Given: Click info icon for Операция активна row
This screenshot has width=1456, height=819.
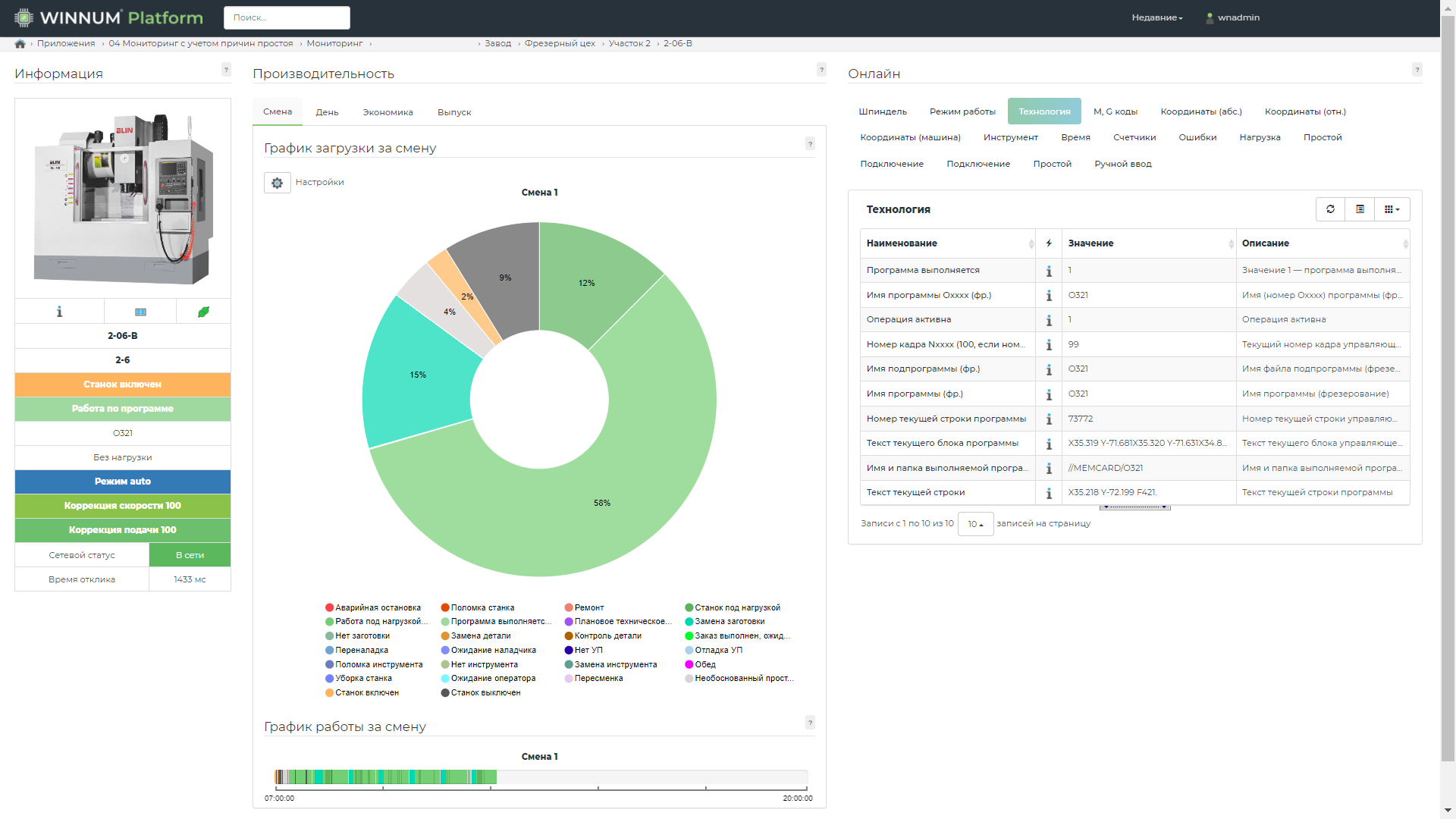Looking at the screenshot, I should [1049, 320].
